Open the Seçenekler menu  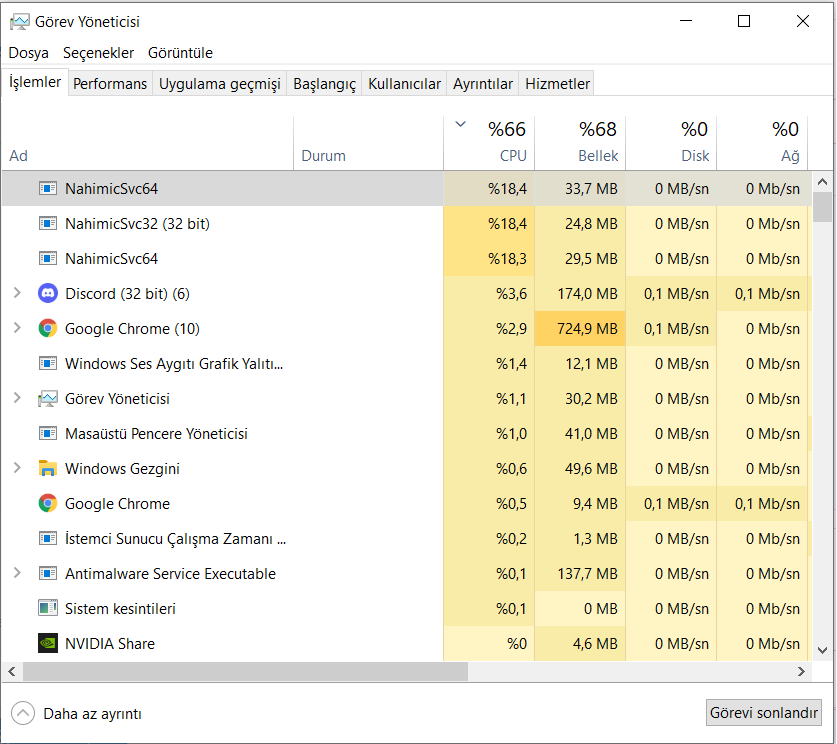[98, 53]
